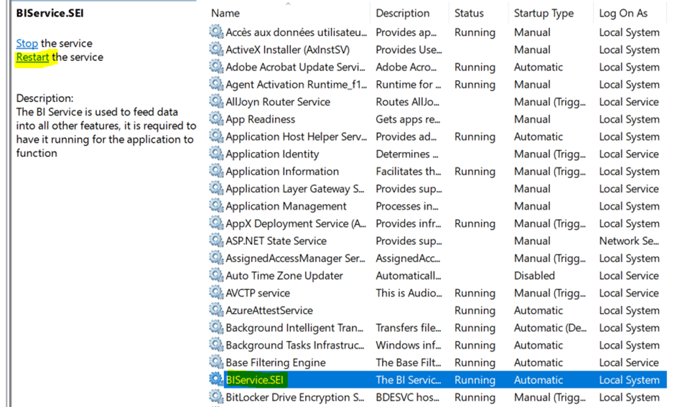Restart the service using the Restart link
Image resolution: width=700 pixels, height=407 pixels.
click(32, 58)
